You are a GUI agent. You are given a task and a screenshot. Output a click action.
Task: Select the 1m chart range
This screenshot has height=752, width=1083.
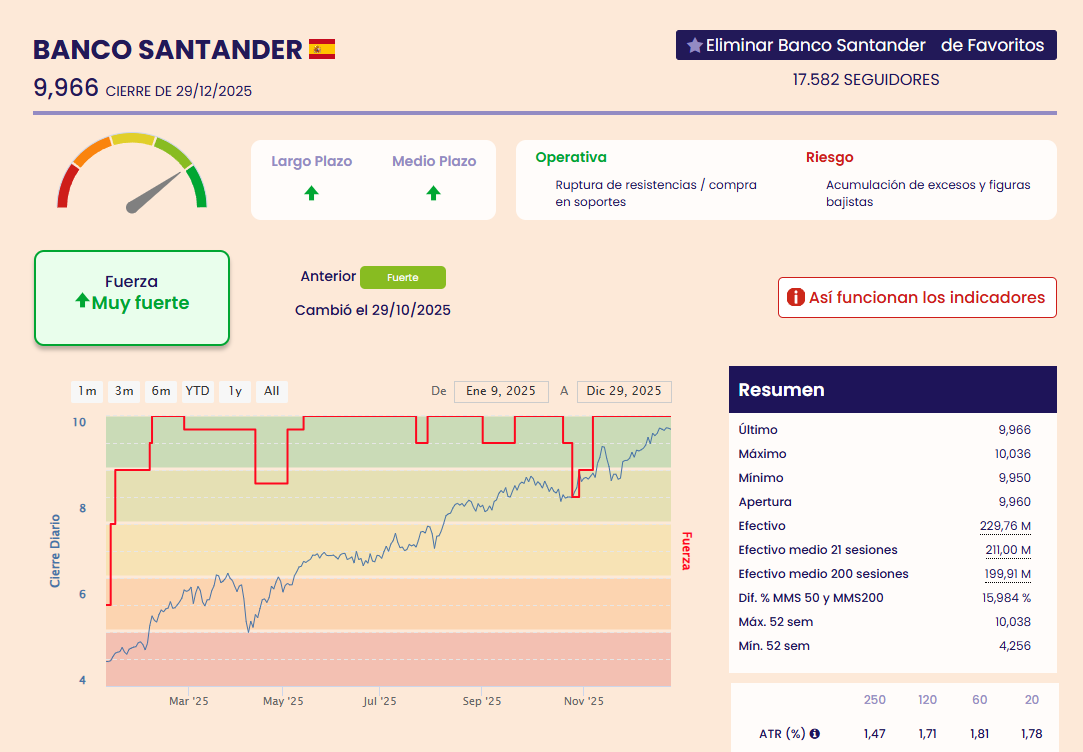click(x=87, y=391)
